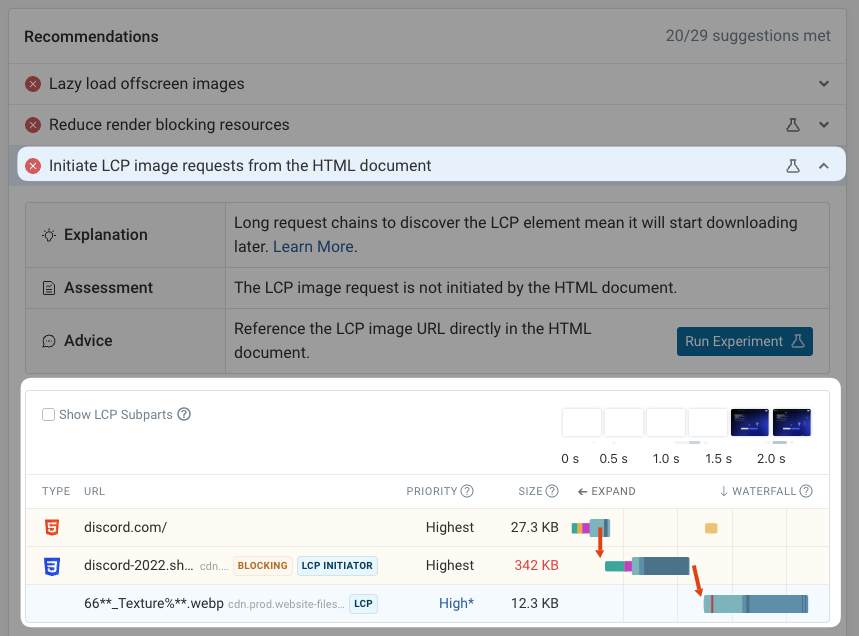Click the EXPAND waterfall column toggle
Image resolution: width=859 pixels, height=636 pixels.
(606, 491)
